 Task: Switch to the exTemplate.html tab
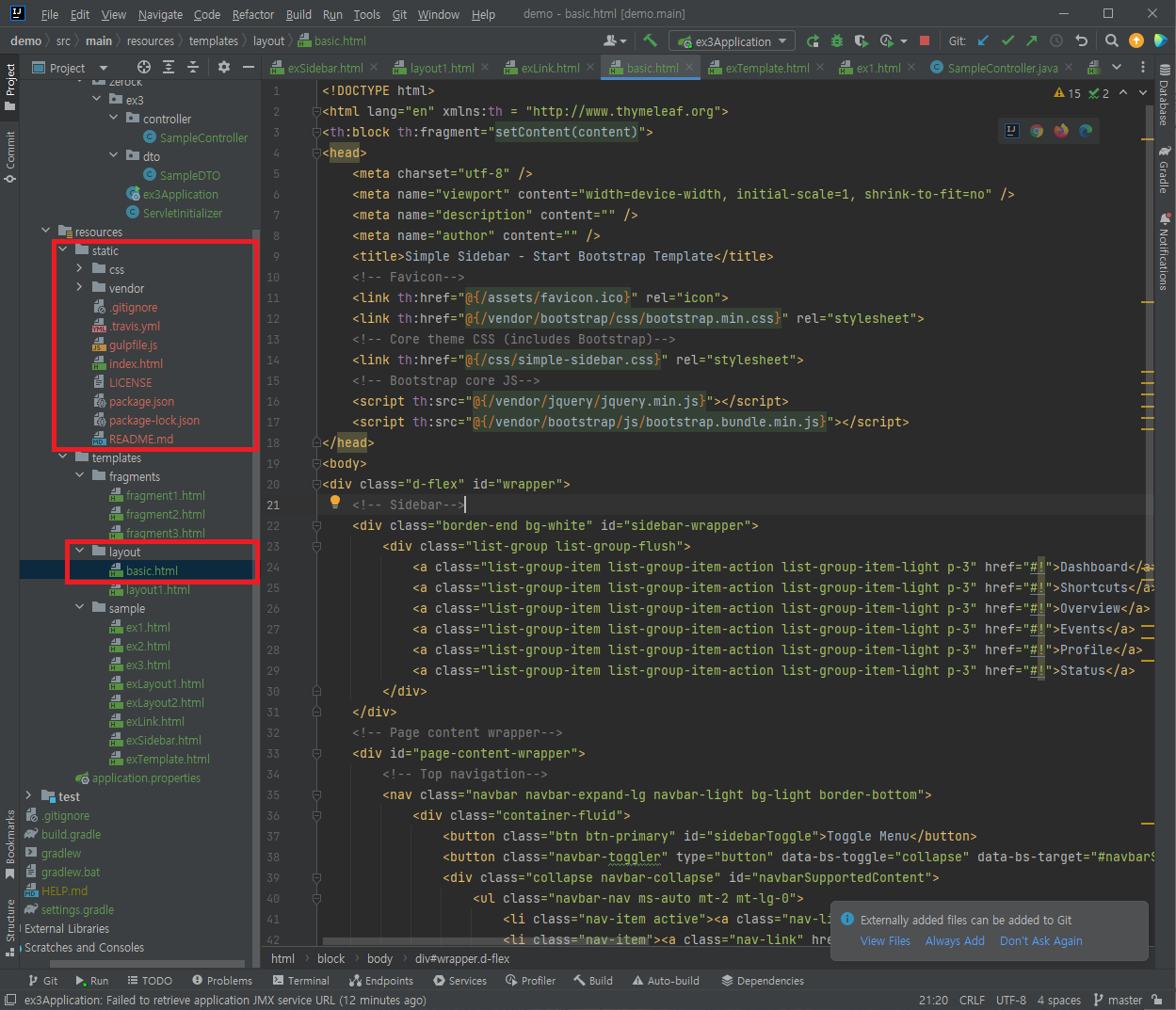pos(766,68)
